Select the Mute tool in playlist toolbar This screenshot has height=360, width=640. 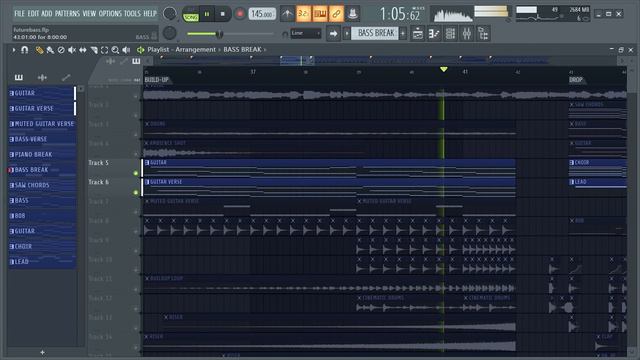pos(72,50)
